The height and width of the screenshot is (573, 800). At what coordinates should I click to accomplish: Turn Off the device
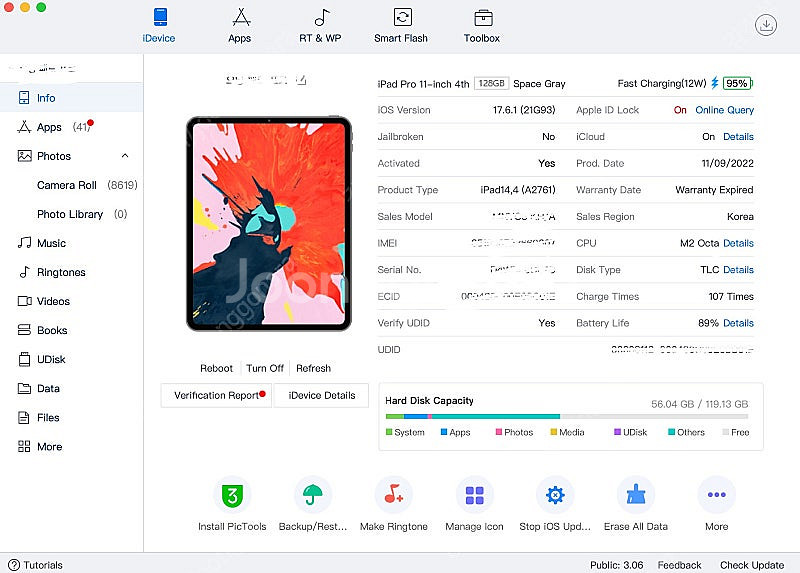[x=265, y=368]
